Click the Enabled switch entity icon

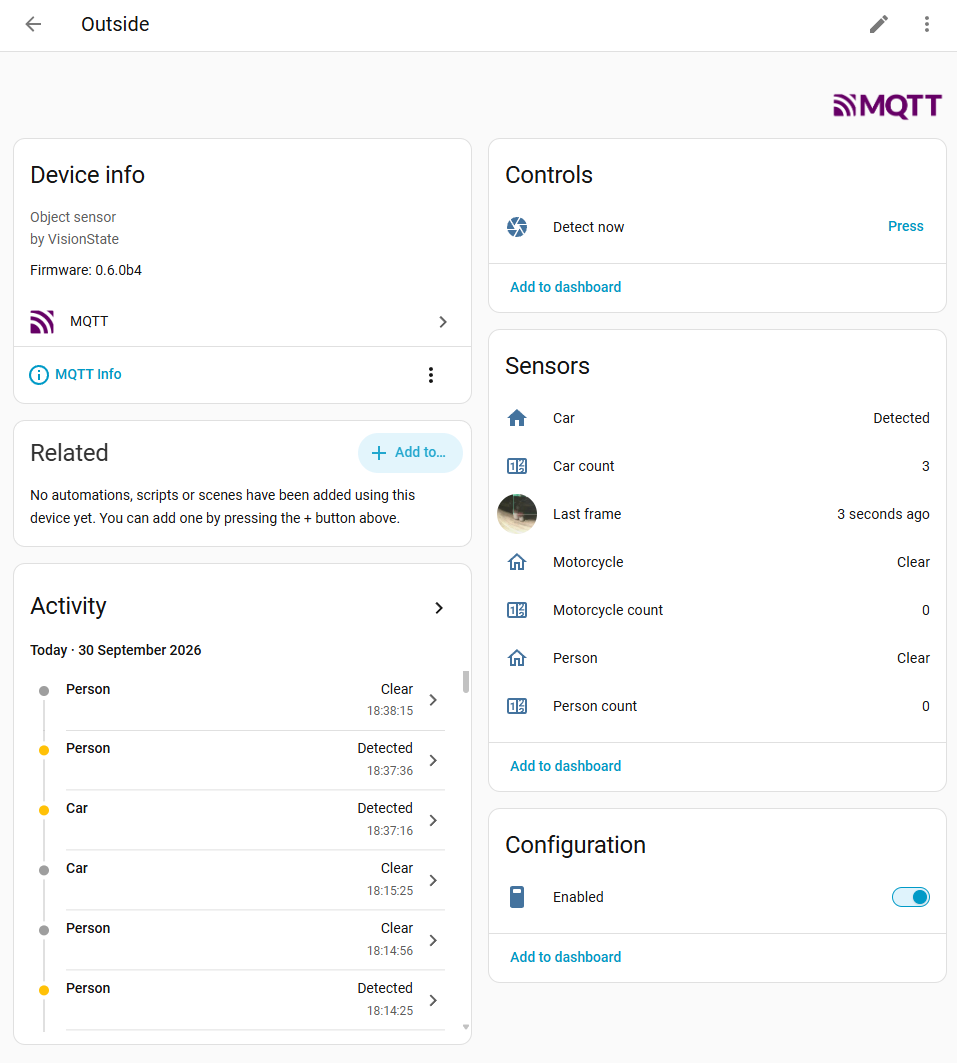click(517, 897)
